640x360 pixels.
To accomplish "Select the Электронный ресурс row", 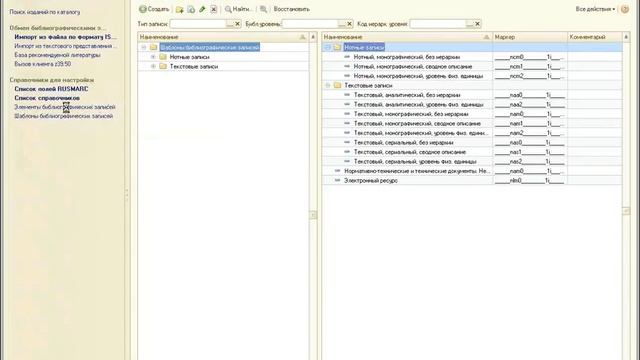I will point(472,180).
